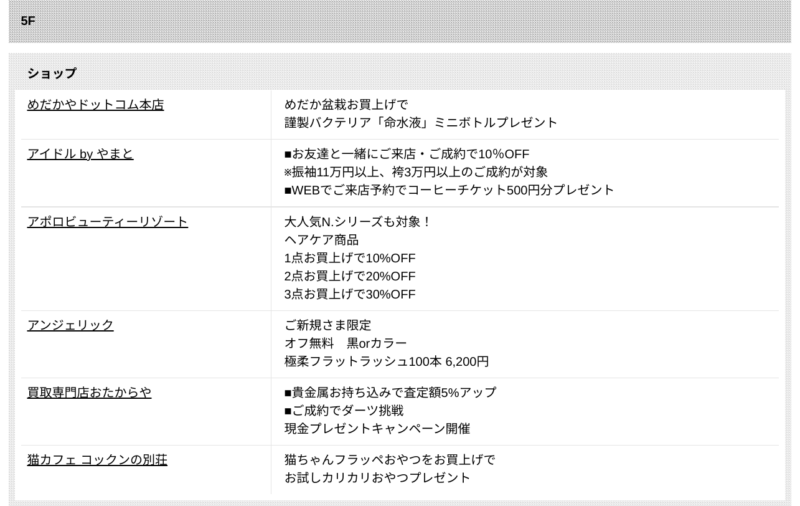Click the お友達と一緒にご来店 10%OFF line
800x506 pixels.
click(407, 155)
